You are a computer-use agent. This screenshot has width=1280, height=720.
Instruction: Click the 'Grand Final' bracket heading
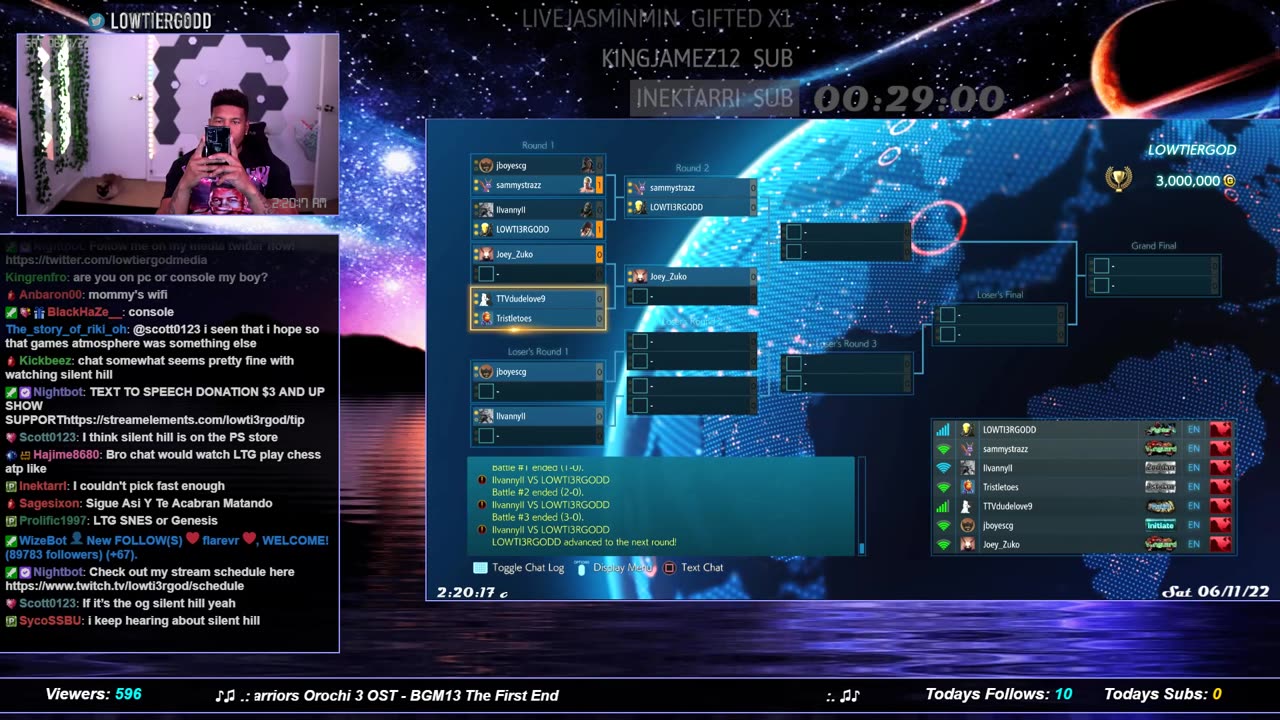tap(1153, 246)
